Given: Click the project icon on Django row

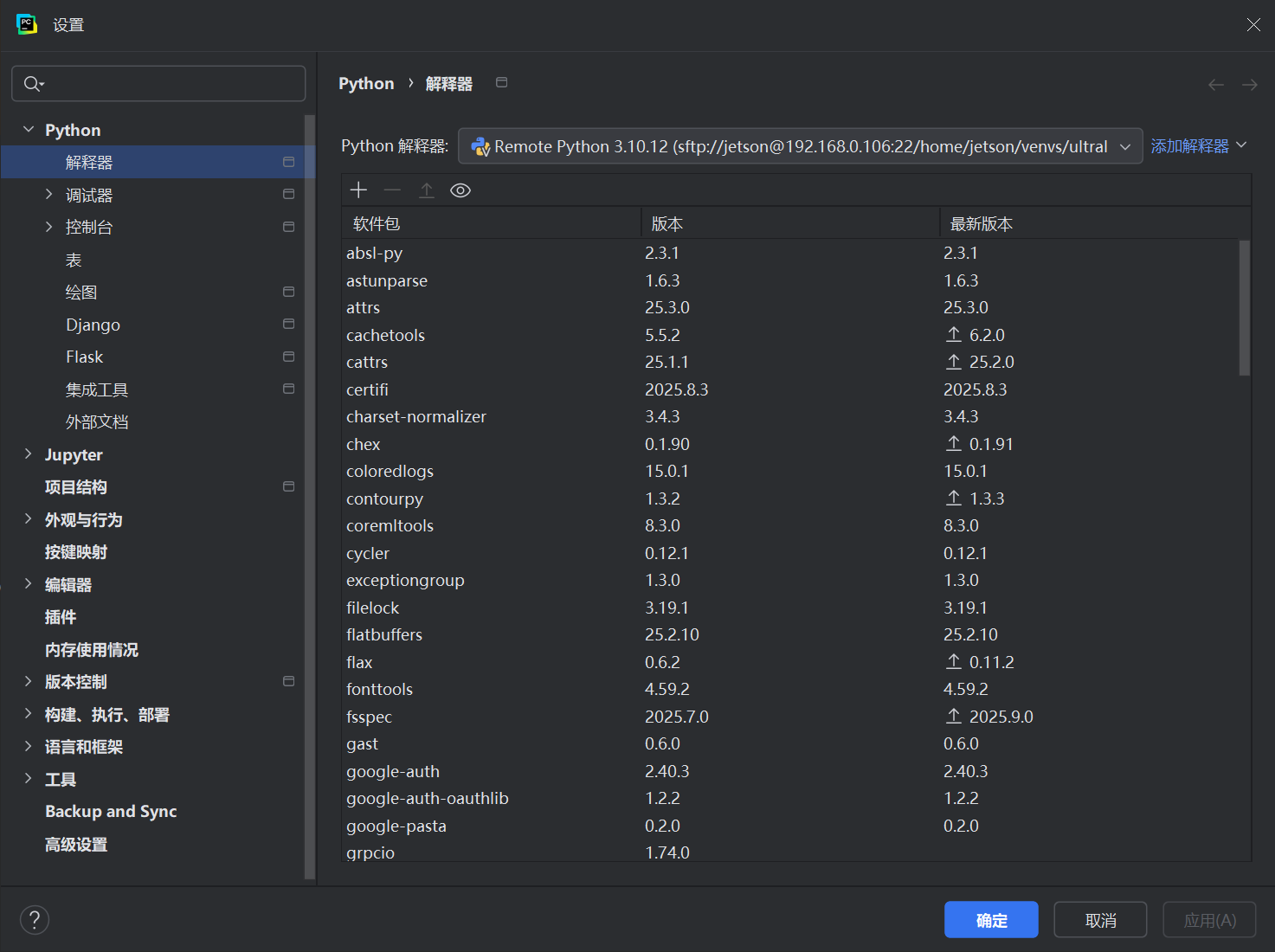Looking at the screenshot, I should [x=288, y=324].
